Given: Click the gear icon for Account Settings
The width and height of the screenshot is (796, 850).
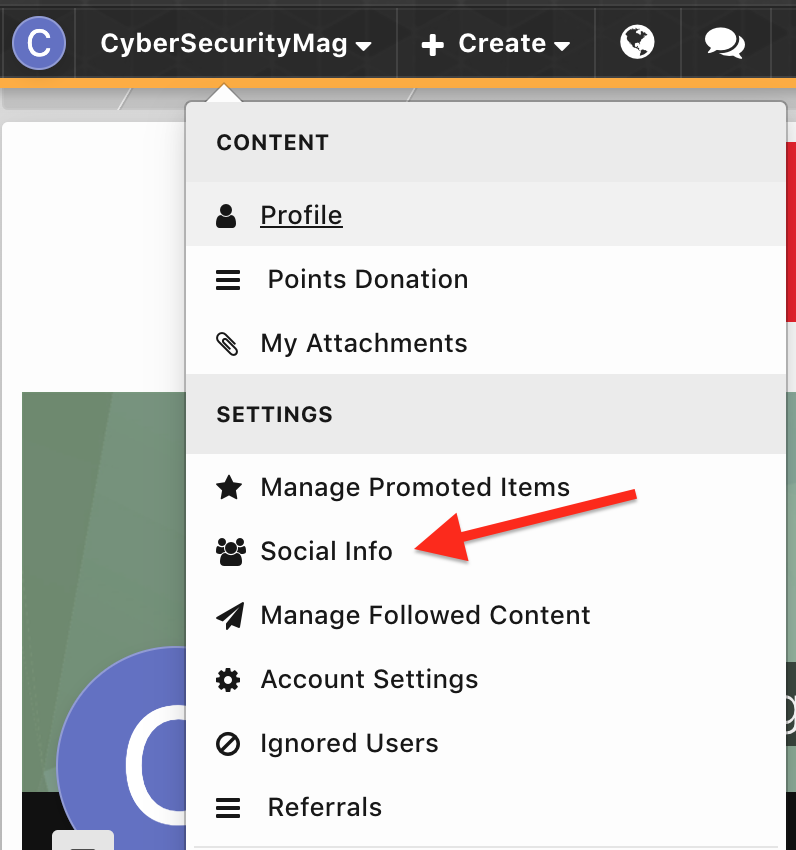Looking at the screenshot, I should pos(228,680).
